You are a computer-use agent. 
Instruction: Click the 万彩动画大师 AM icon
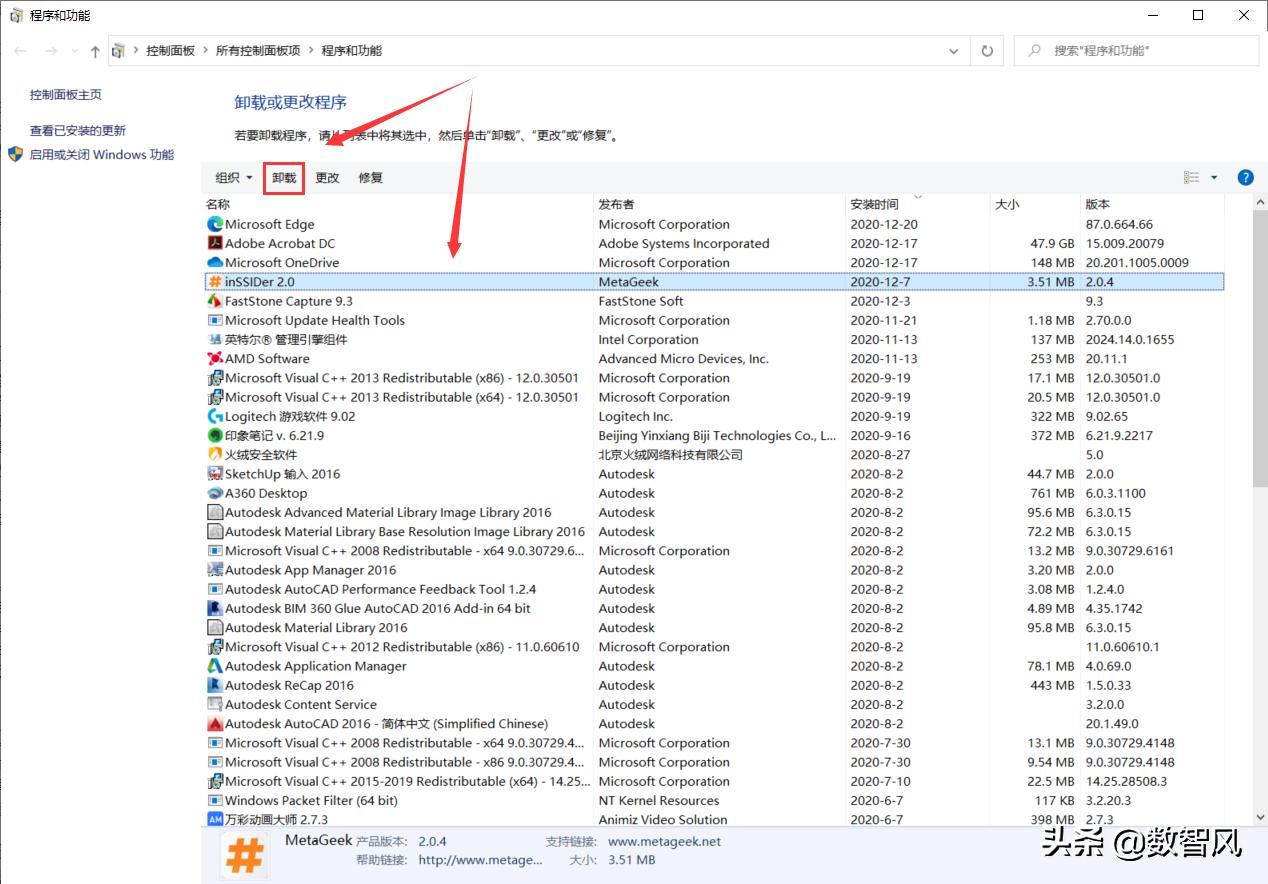click(x=215, y=820)
